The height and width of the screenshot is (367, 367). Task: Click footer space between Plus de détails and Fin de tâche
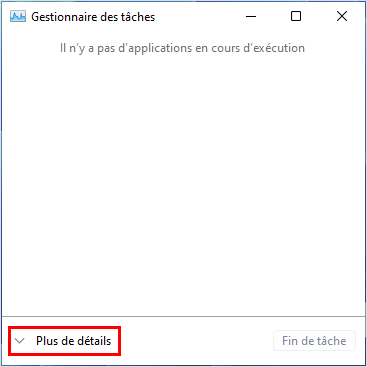pyautogui.click(x=197, y=341)
